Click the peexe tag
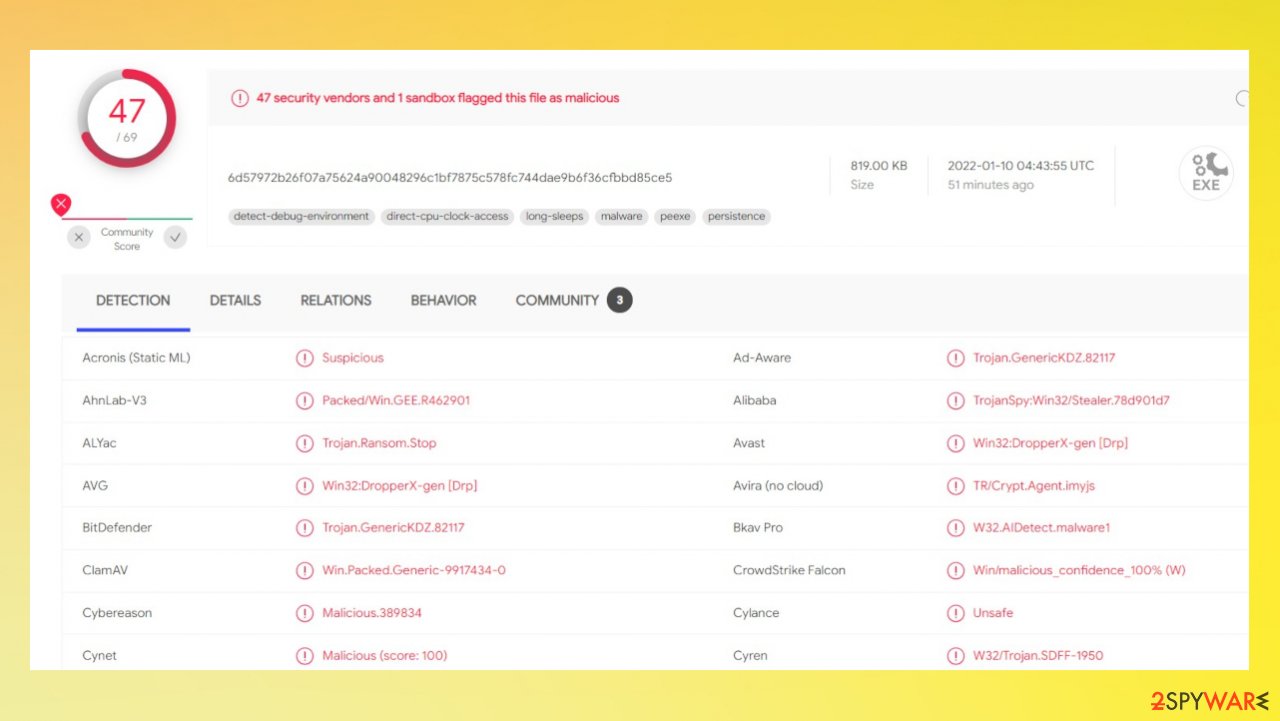 [x=675, y=216]
